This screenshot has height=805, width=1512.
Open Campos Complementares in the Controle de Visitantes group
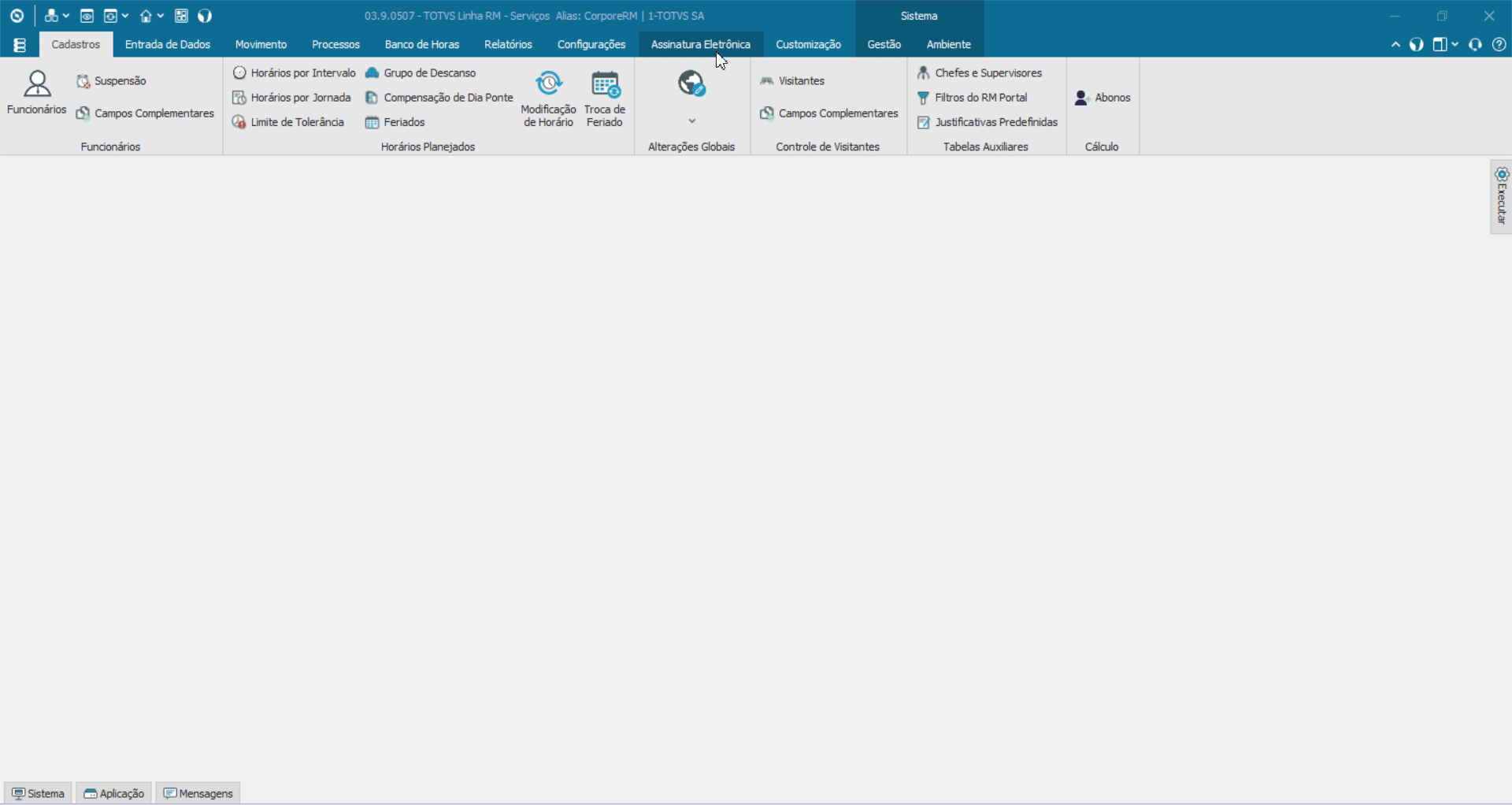829,113
